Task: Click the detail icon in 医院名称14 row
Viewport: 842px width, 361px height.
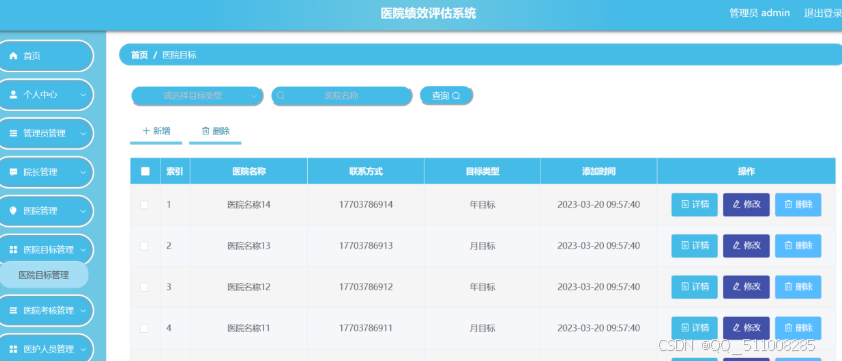Action: 685,204
